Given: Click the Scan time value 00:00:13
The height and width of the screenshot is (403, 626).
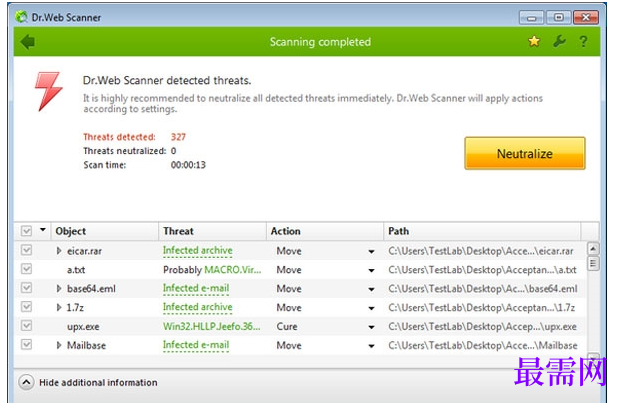Looking at the screenshot, I should click(188, 165).
